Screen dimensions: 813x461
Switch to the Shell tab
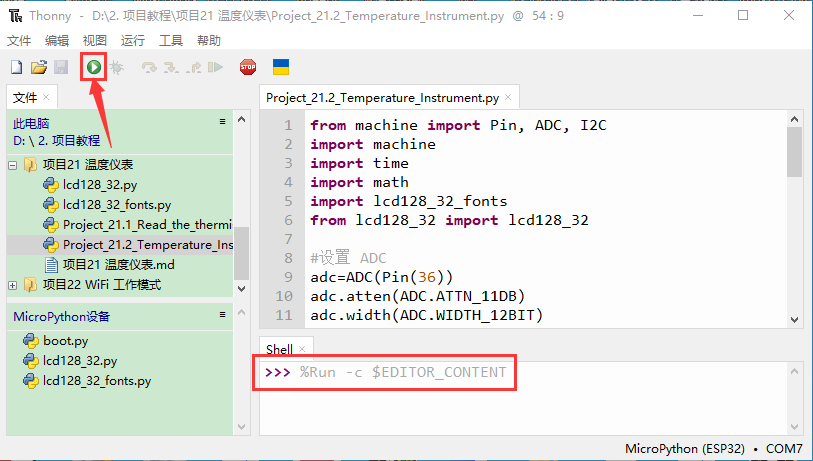tap(278, 349)
